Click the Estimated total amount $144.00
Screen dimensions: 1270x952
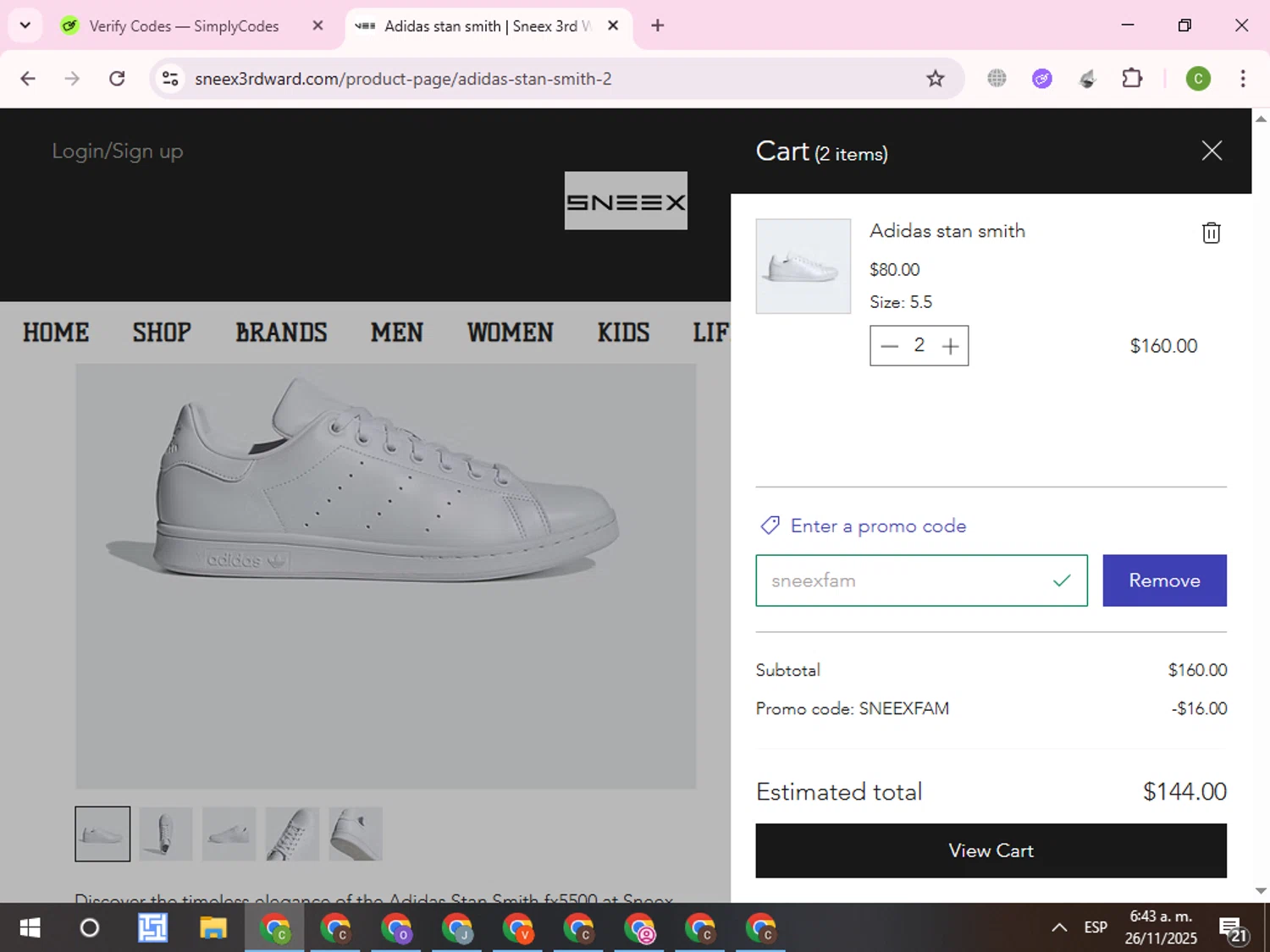1184,792
